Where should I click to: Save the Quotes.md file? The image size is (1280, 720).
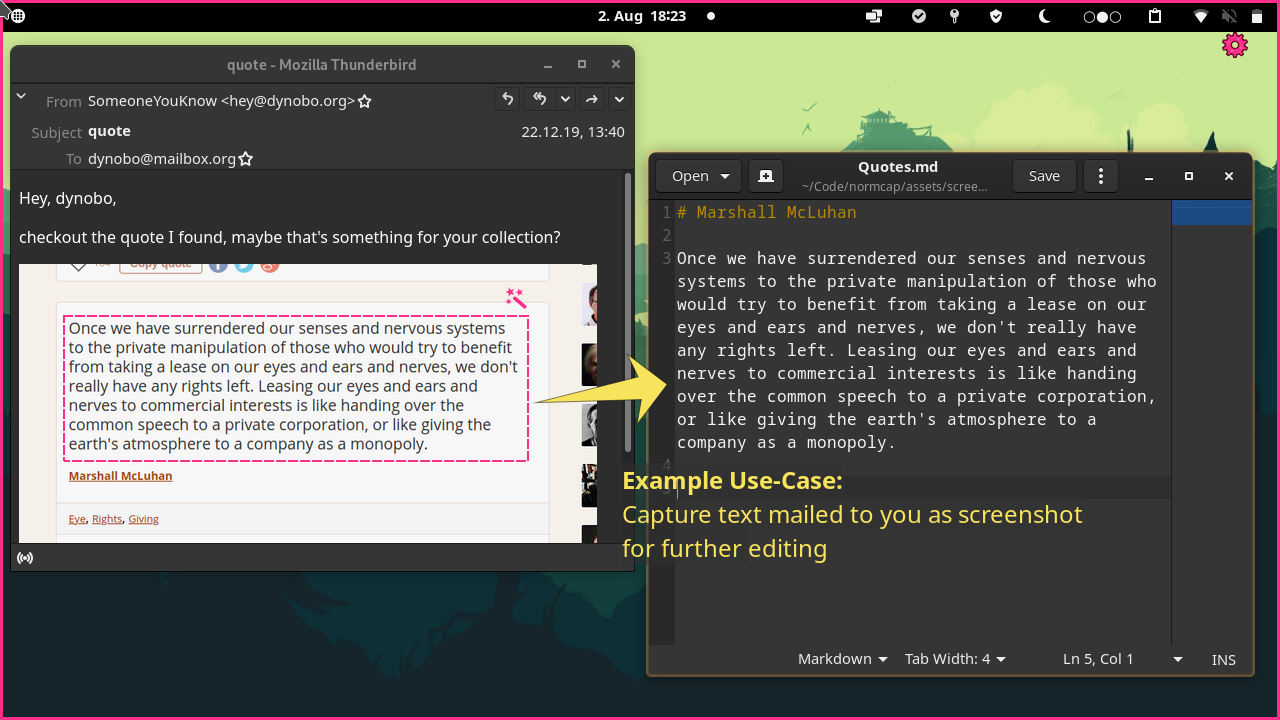coord(1044,176)
